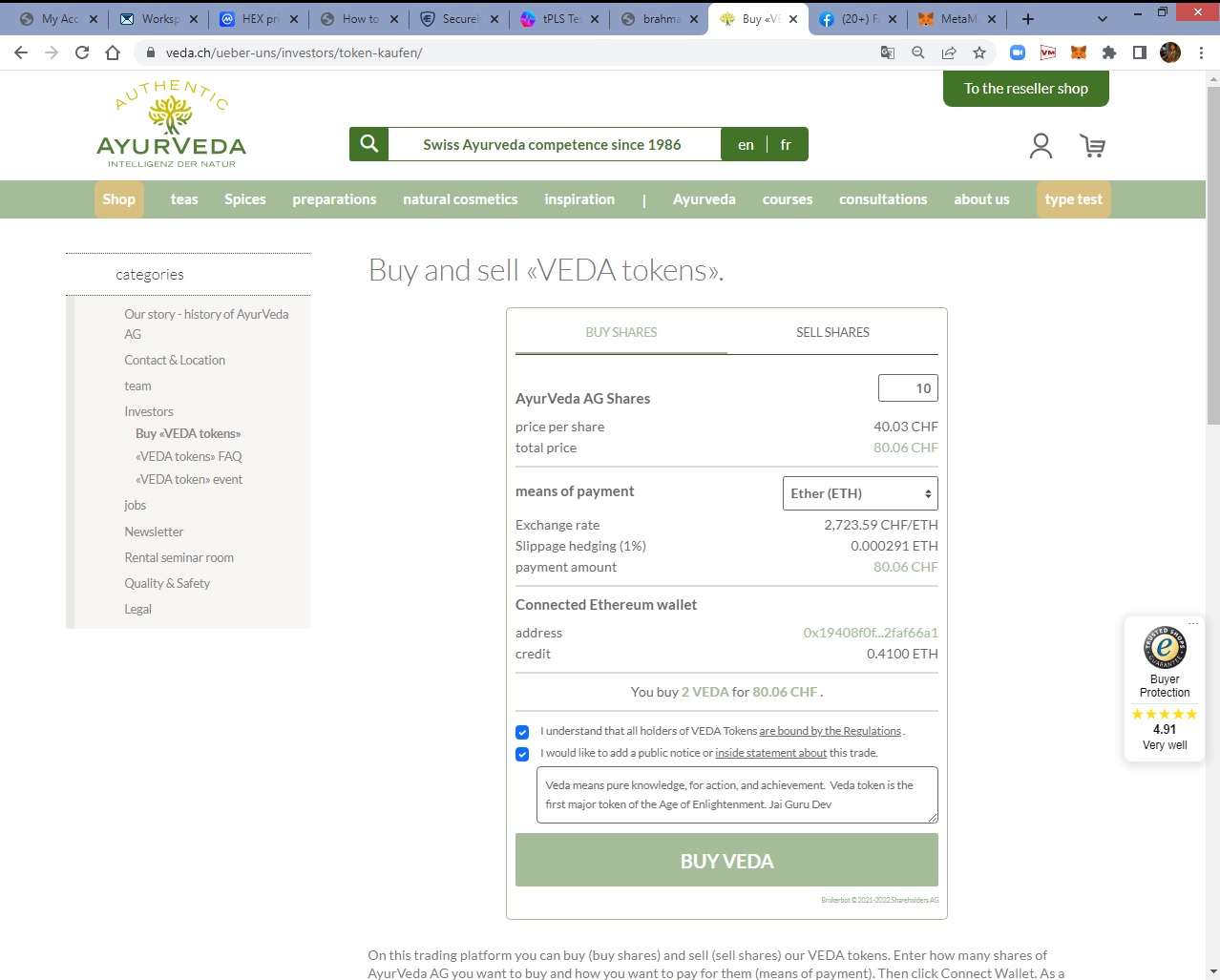Screen dimensions: 1220x980
Task: Switch language to en
Action: (x=746, y=144)
